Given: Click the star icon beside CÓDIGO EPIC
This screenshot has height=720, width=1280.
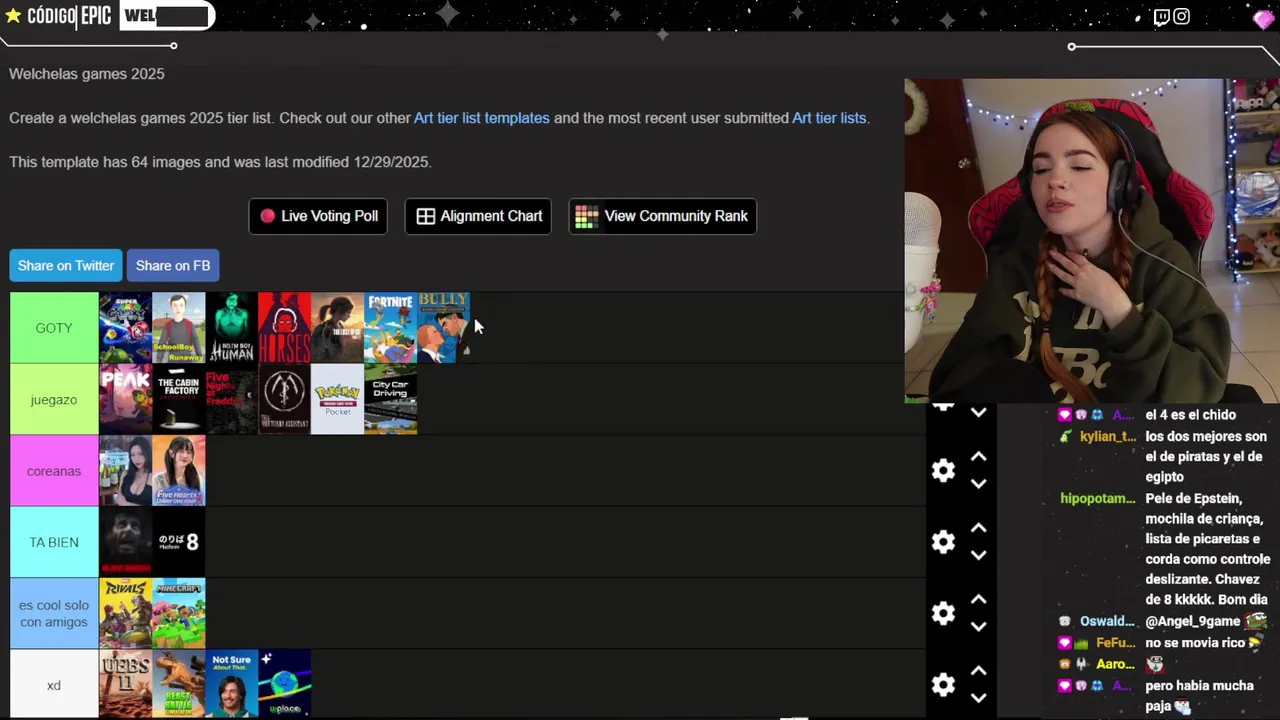Looking at the screenshot, I should point(13,16).
